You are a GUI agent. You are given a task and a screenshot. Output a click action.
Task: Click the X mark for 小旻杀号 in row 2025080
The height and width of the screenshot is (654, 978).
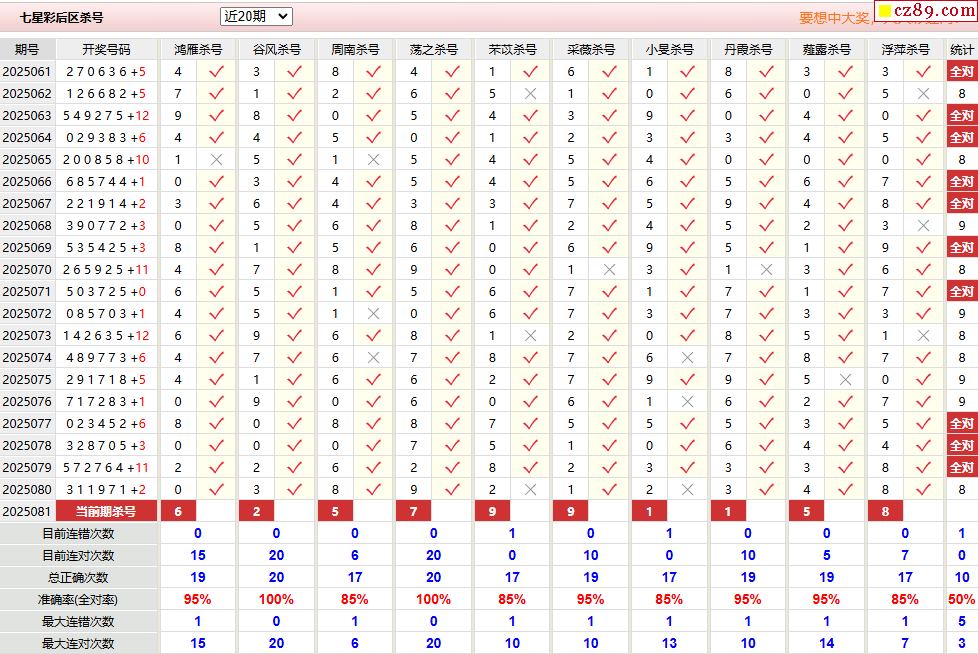[688, 489]
